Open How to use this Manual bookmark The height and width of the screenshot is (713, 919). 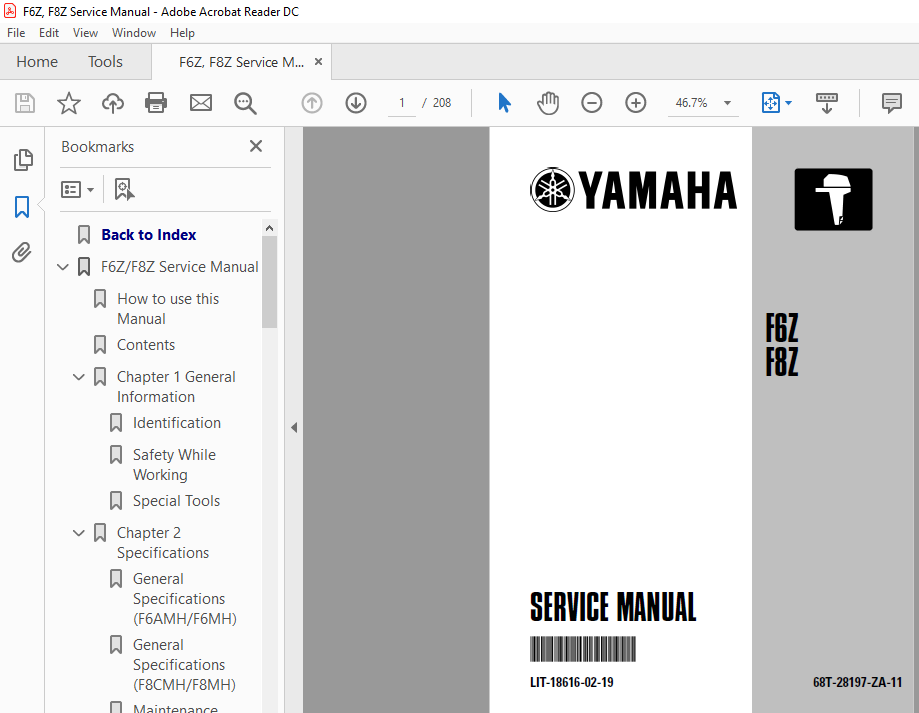point(168,309)
